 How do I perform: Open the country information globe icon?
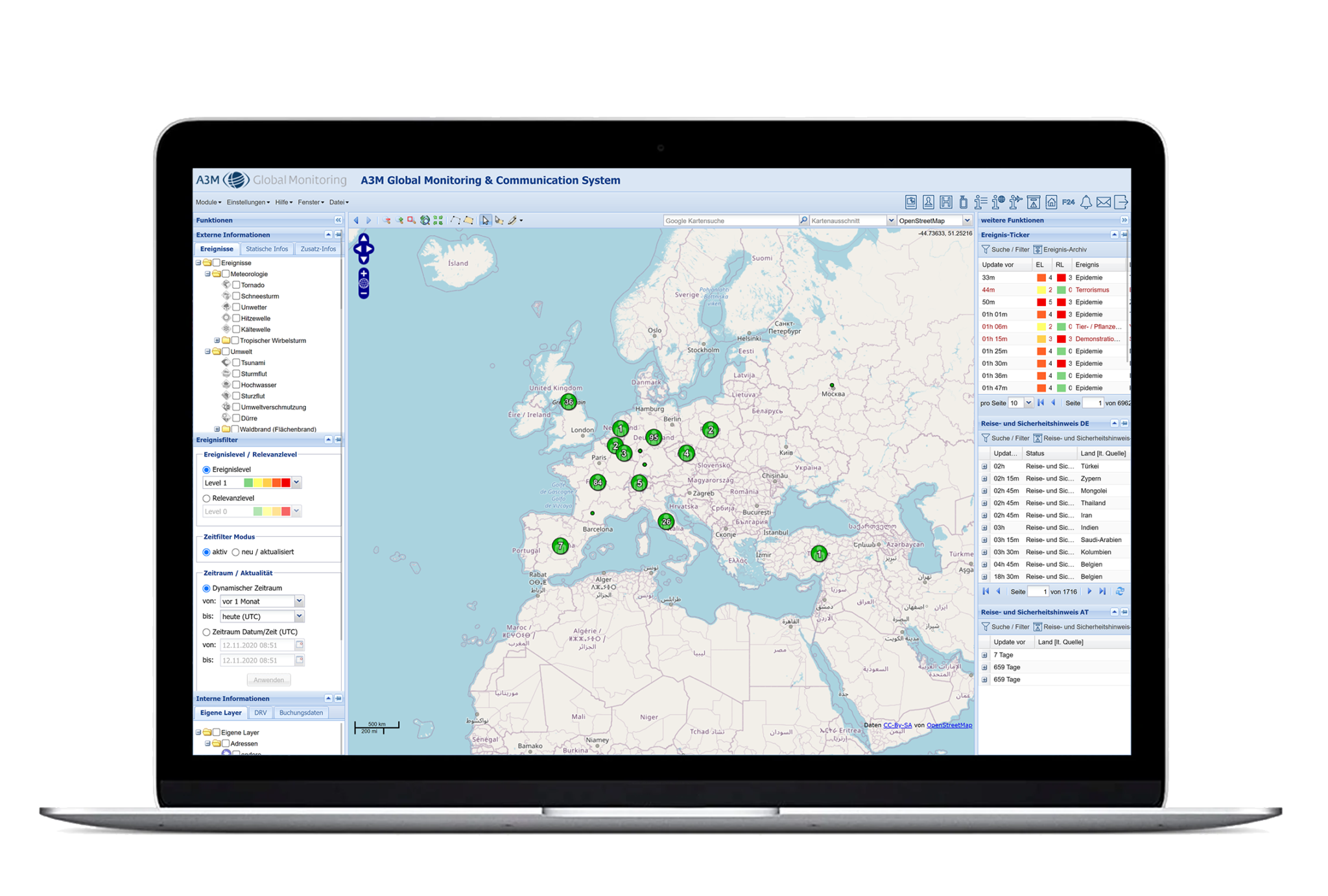[x=999, y=202]
